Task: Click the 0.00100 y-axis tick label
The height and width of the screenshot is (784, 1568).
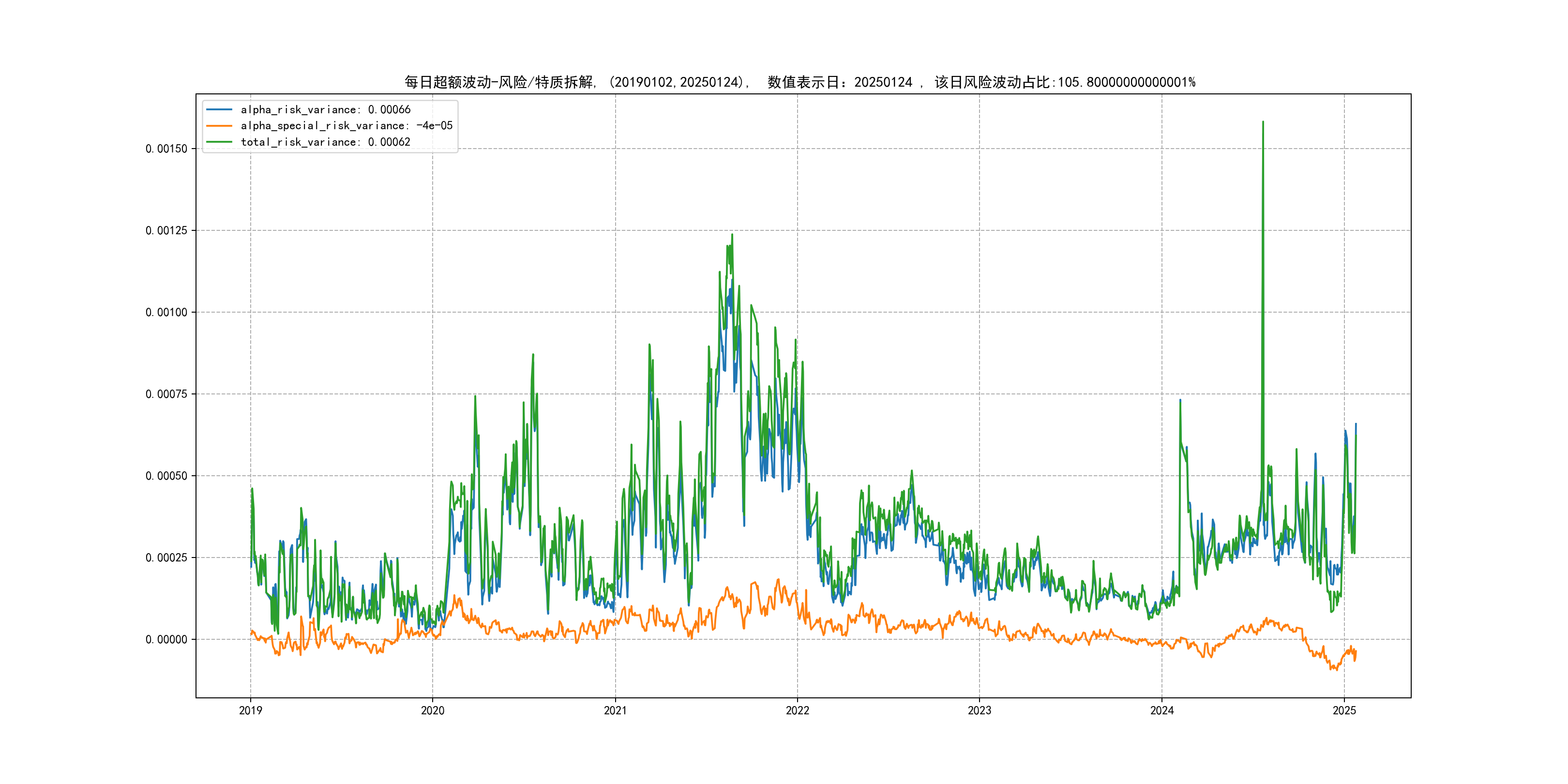Action: click(166, 312)
